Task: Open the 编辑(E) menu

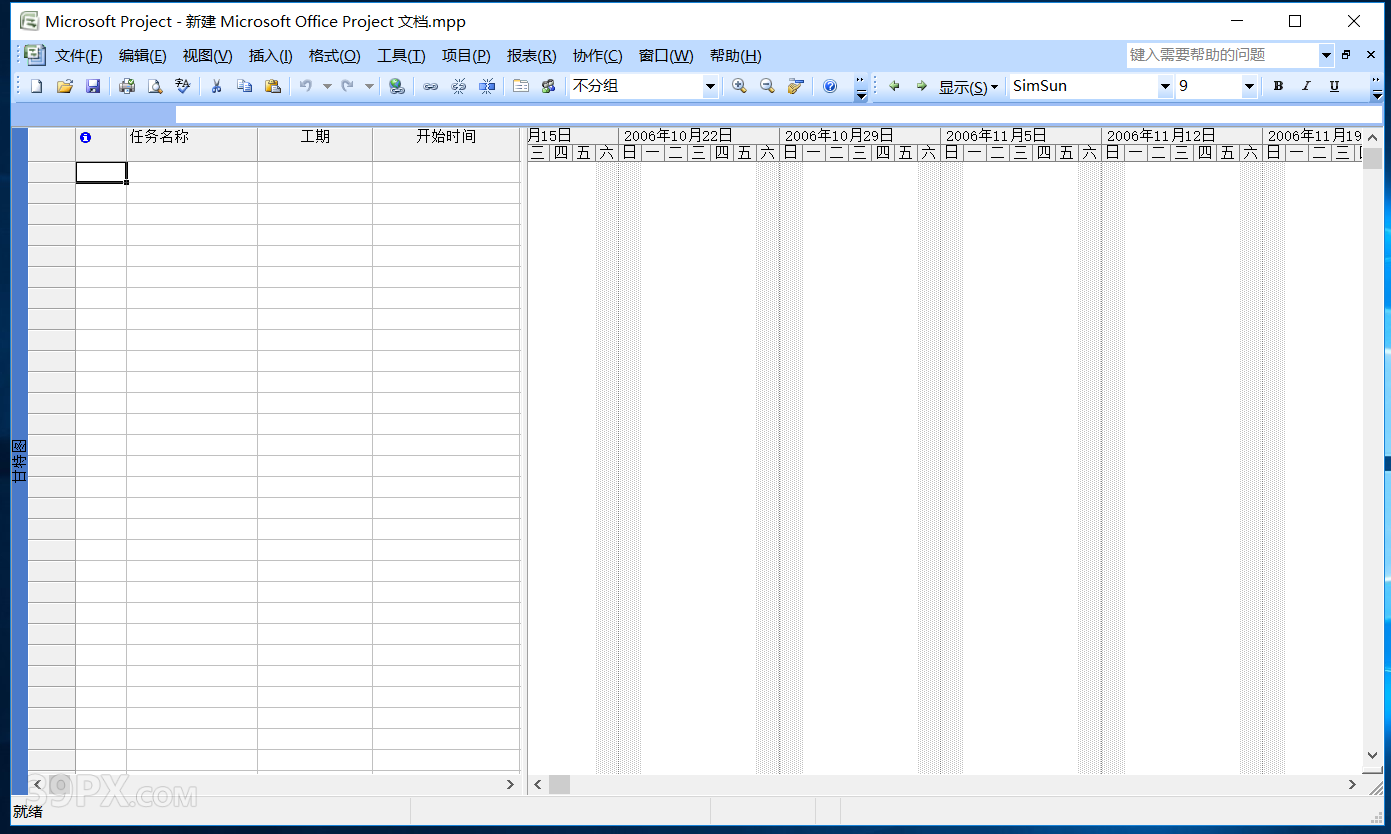Action: [x=143, y=56]
